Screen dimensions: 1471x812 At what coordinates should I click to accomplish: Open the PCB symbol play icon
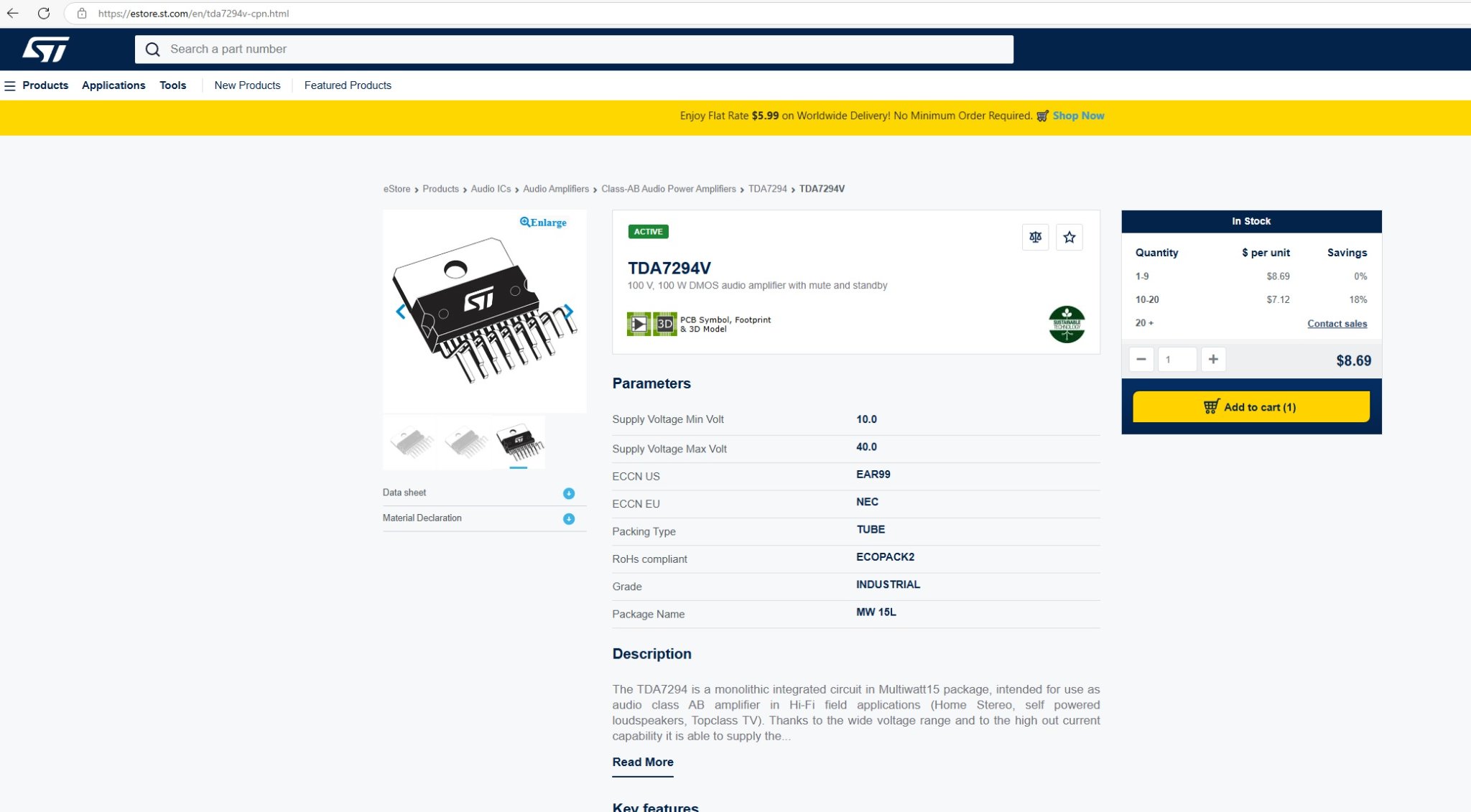click(639, 324)
